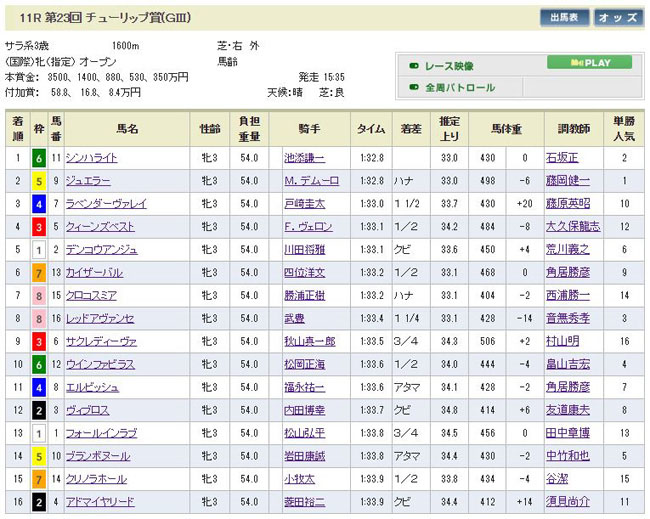Screen dimensions: 650x519
Task: Open horse デンコウアンジュ link
Action: pyautogui.click(x=101, y=250)
